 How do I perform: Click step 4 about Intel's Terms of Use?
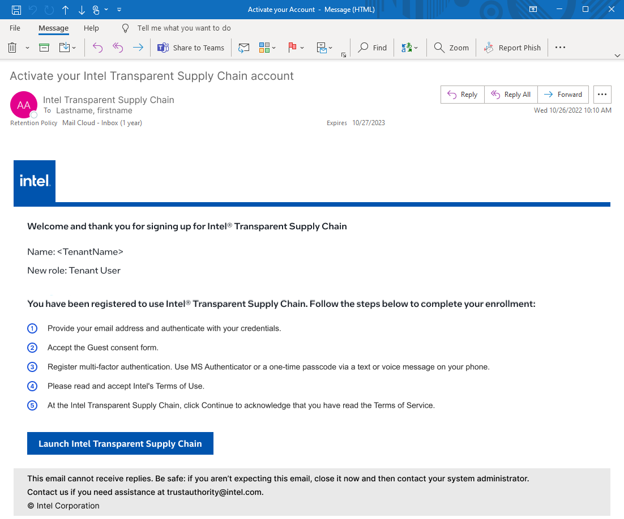pyautogui.click(x=126, y=386)
